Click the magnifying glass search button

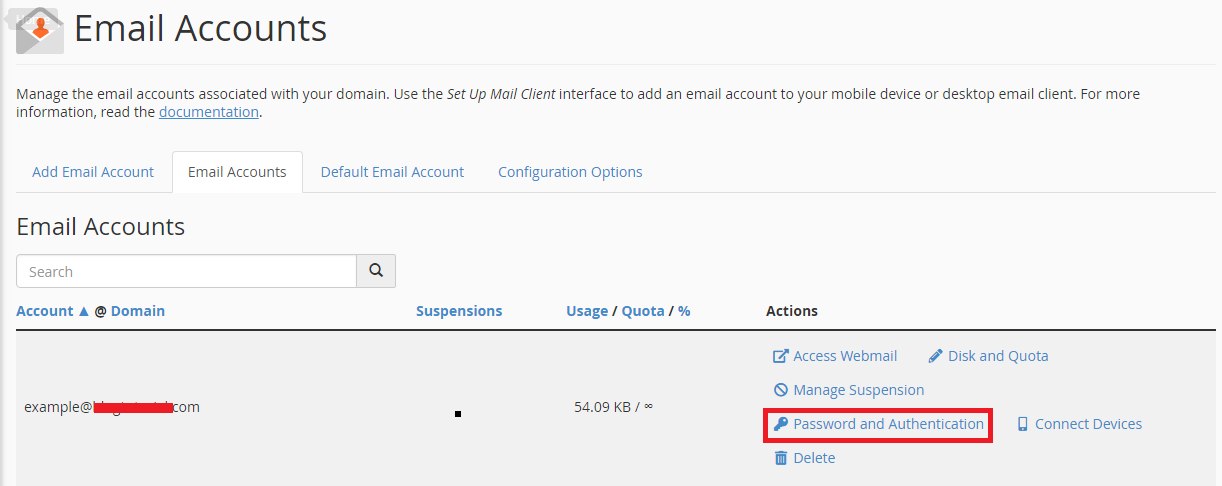coord(376,271)
